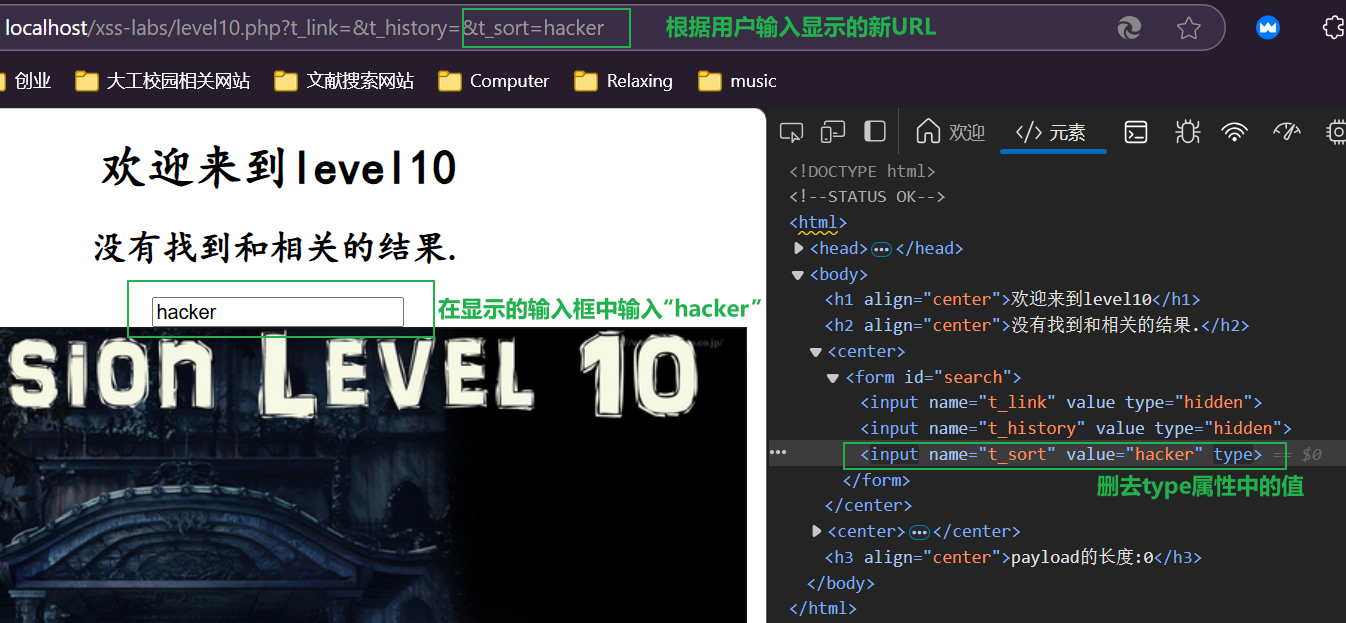Screen dimensions: 1346x623
Task: Open the row actions ellipsis beside t_sort
Action: click(x=778, y=453)
